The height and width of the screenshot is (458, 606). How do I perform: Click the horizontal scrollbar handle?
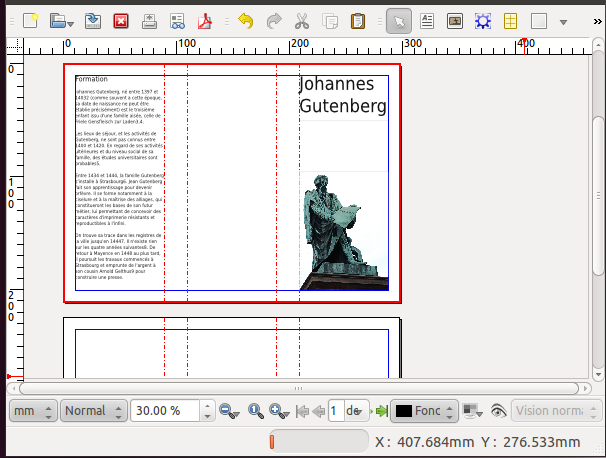[298, 388]
